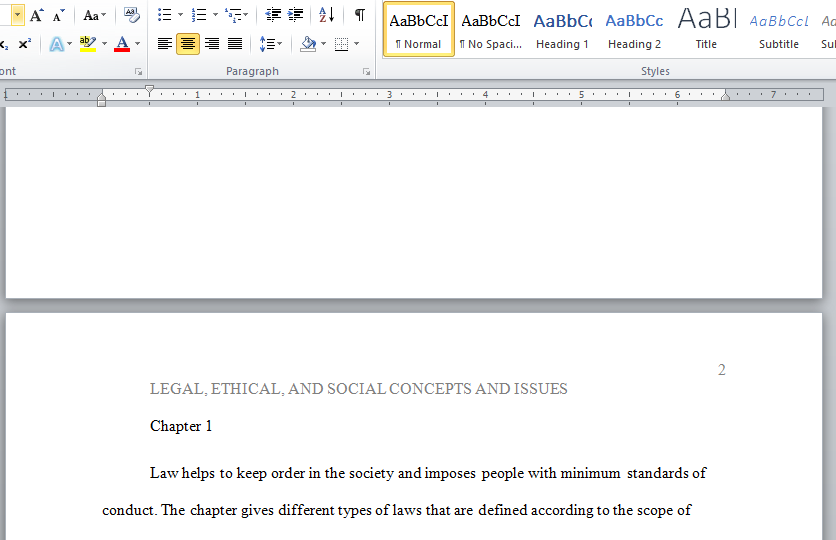Click the Shading paint bucket icon
The width and height of the screenshot is (836, 540).
point(308,44)
